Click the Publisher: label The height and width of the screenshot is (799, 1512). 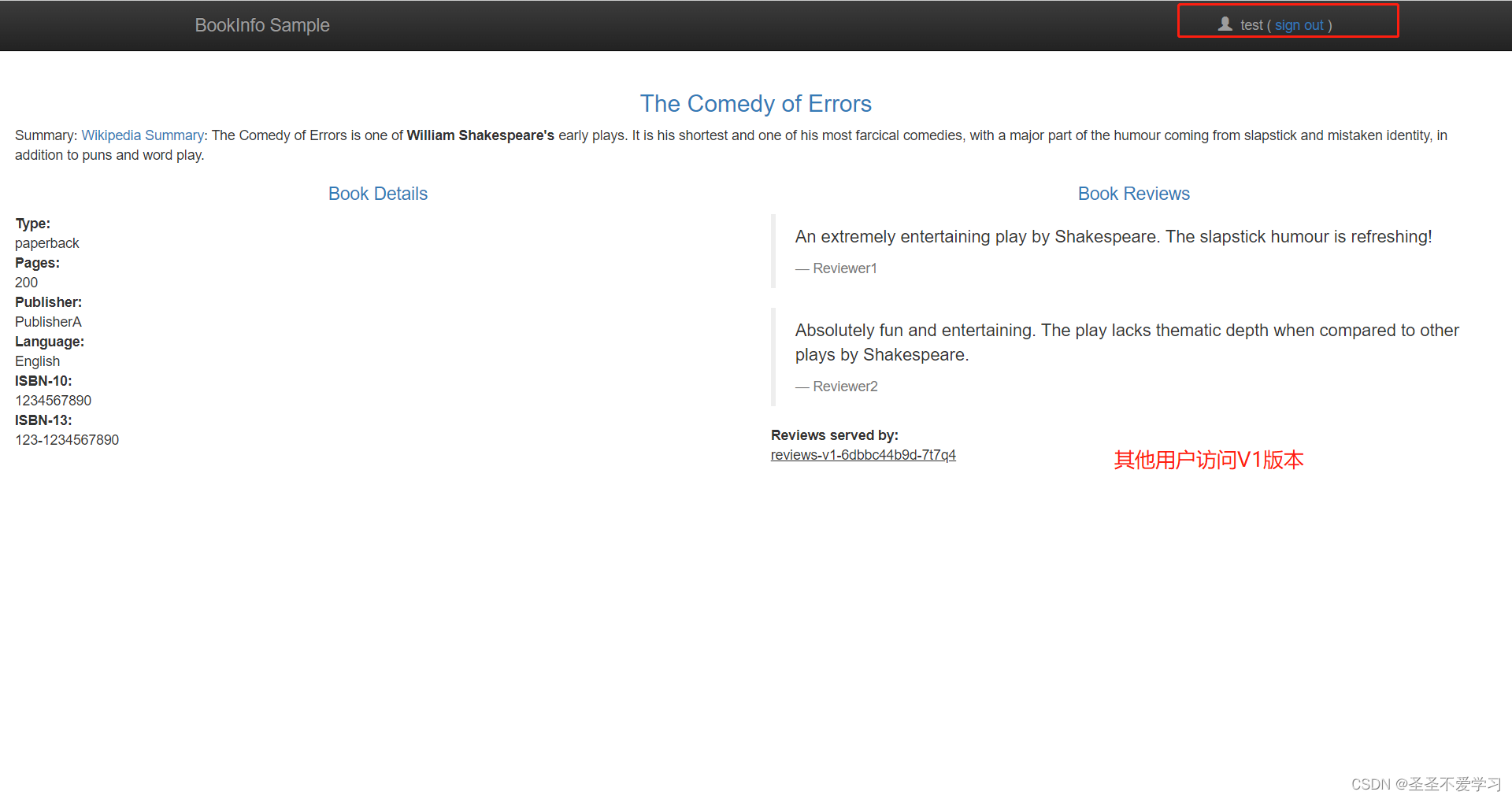(48, 302)
